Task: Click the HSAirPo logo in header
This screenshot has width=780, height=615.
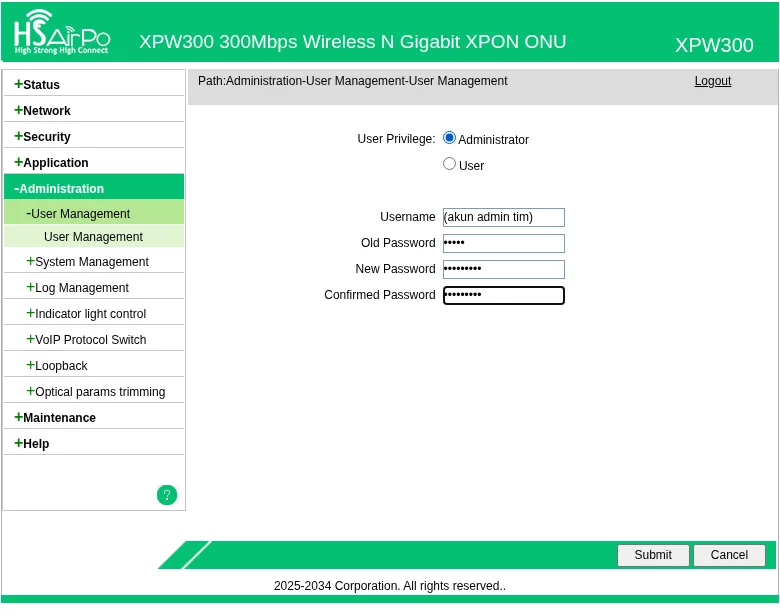Action: pyautogui.click(x=62, y=33)
